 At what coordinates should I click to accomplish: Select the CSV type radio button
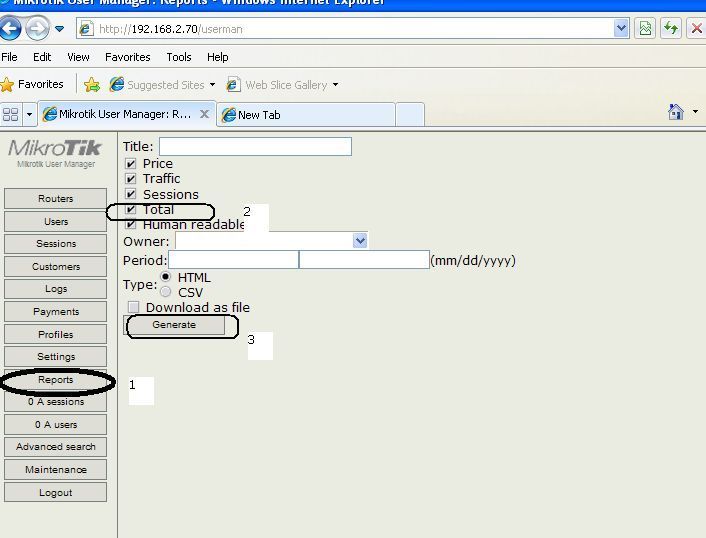click(165, 292)
